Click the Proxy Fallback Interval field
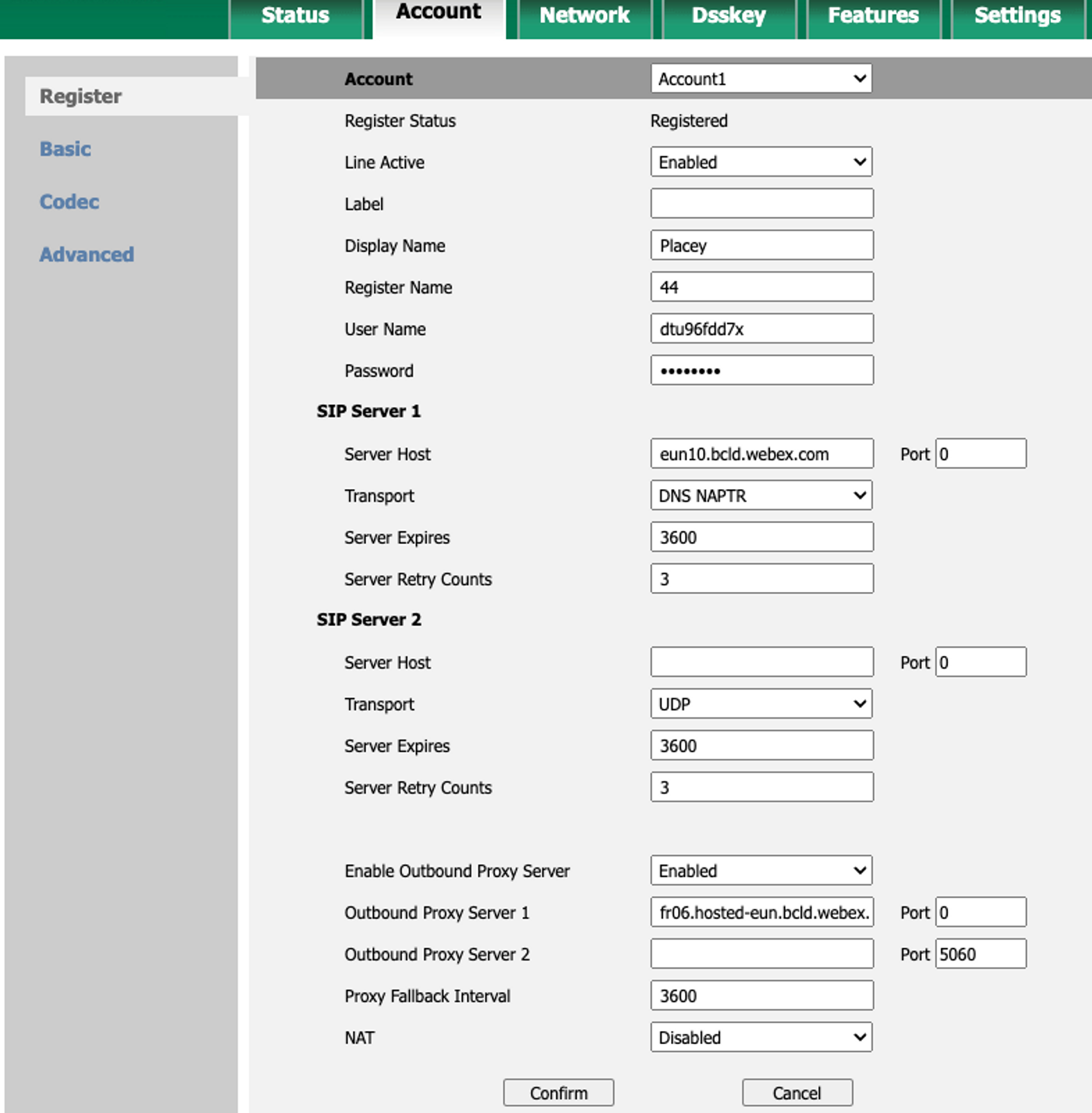Viewport: 1092px width, 1113px height. (x=762, y=996)
